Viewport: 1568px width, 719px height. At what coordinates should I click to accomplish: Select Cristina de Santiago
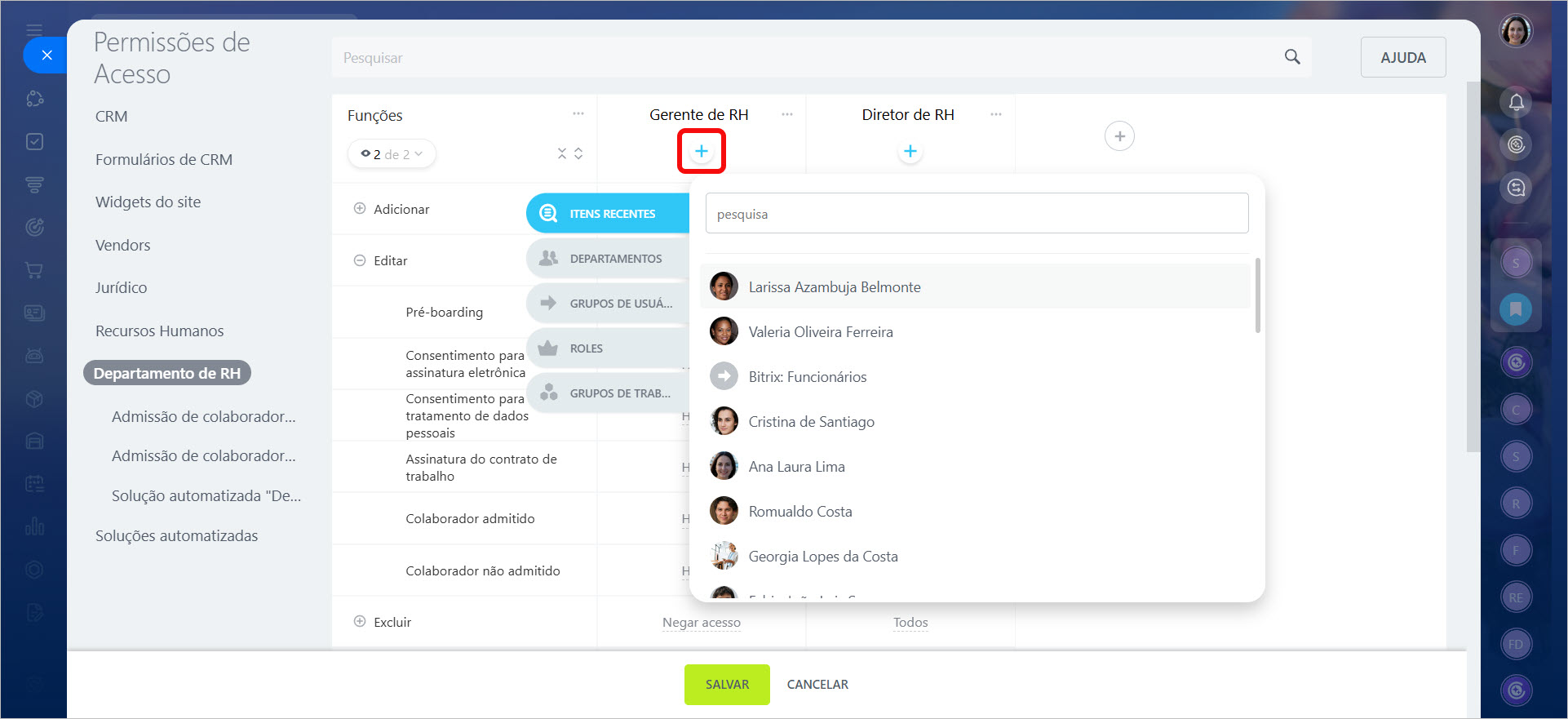pos(975,421)
